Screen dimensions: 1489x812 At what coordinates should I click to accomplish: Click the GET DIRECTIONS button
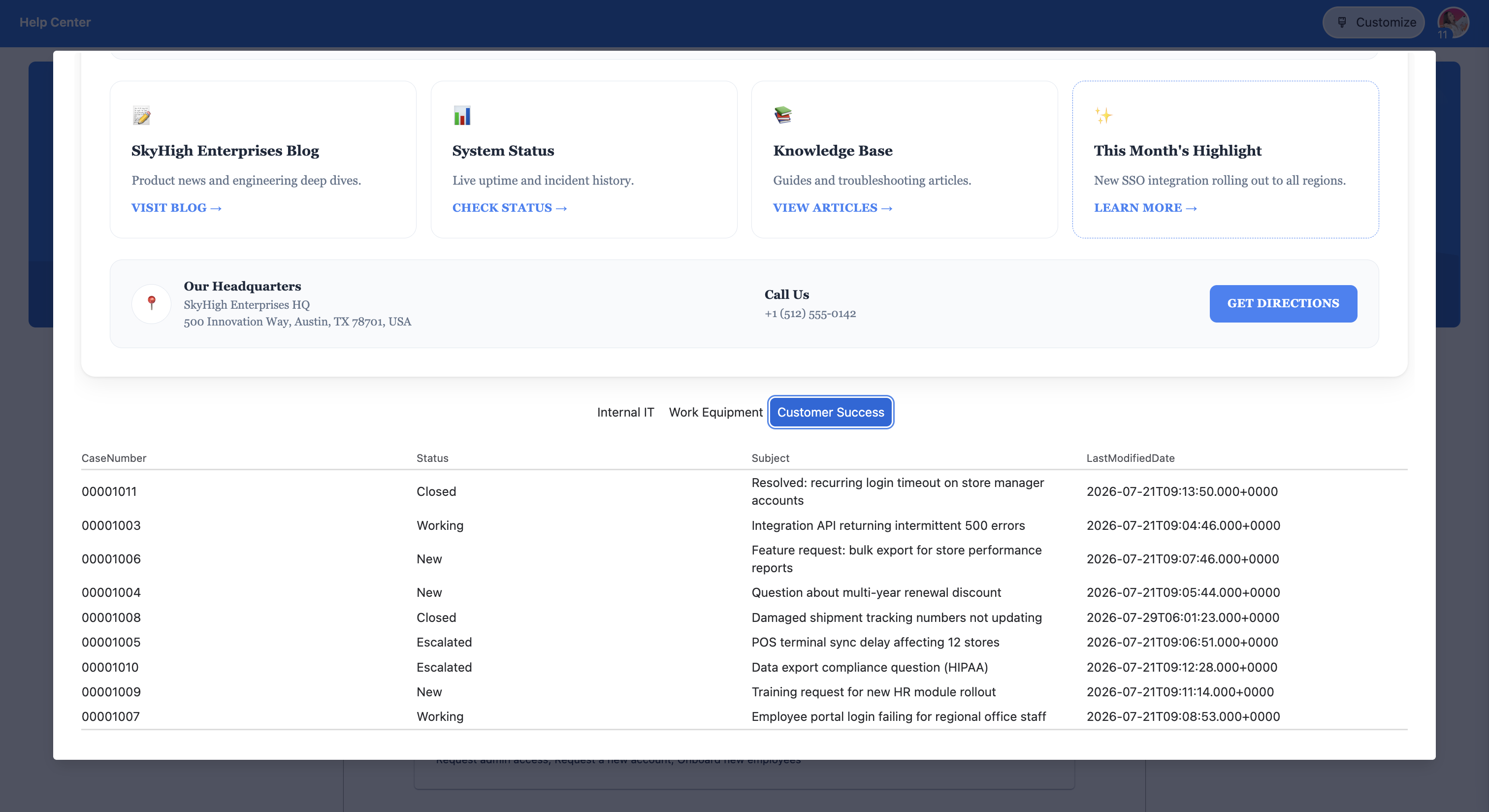tap(1283, 303)
